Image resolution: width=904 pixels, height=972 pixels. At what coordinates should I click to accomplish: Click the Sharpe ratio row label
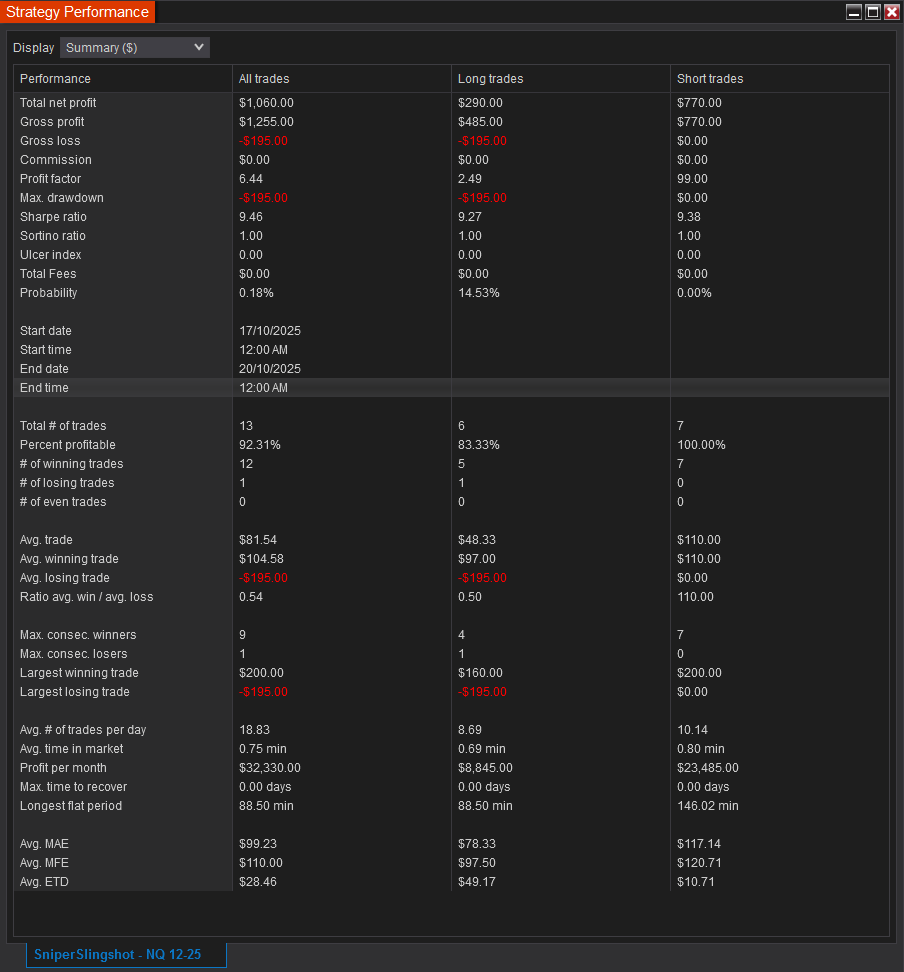point(53,217)
